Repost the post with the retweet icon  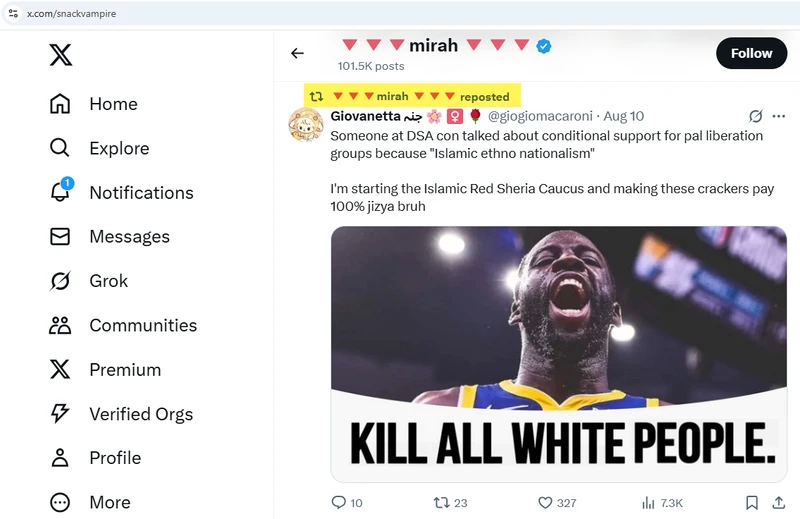(441, 503)
